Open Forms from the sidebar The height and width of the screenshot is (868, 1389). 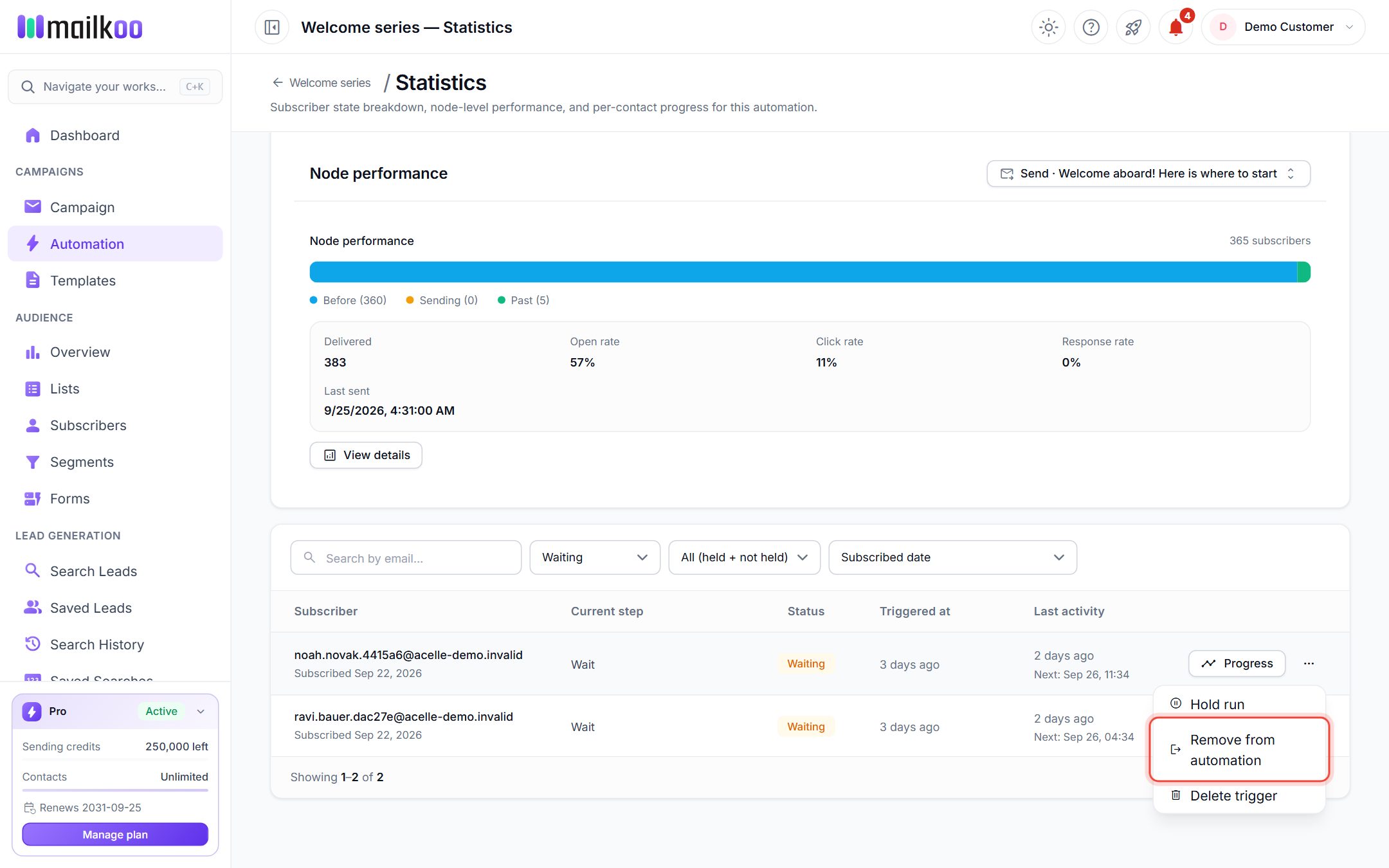[x=115, y=498]
